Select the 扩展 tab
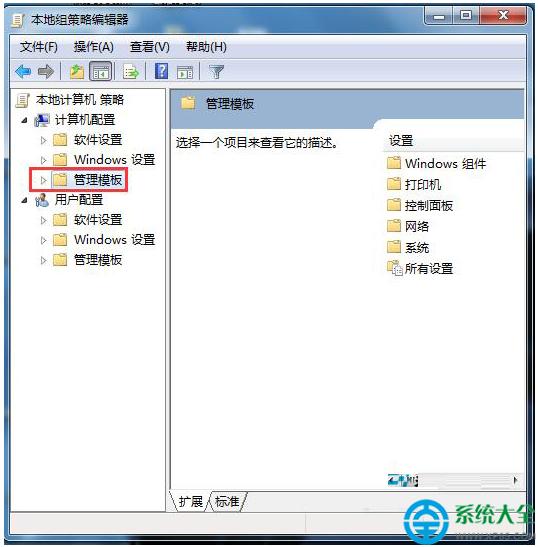538x547 pixels. [191, 502]
